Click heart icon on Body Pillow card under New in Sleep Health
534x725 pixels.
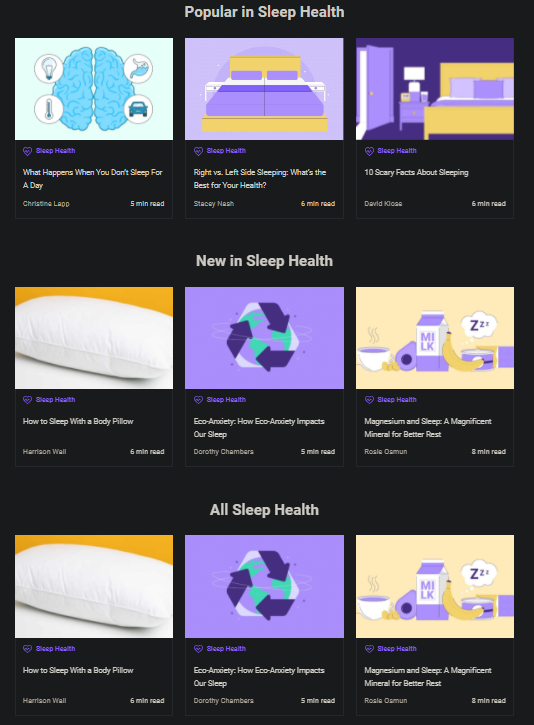pos(27,400)
